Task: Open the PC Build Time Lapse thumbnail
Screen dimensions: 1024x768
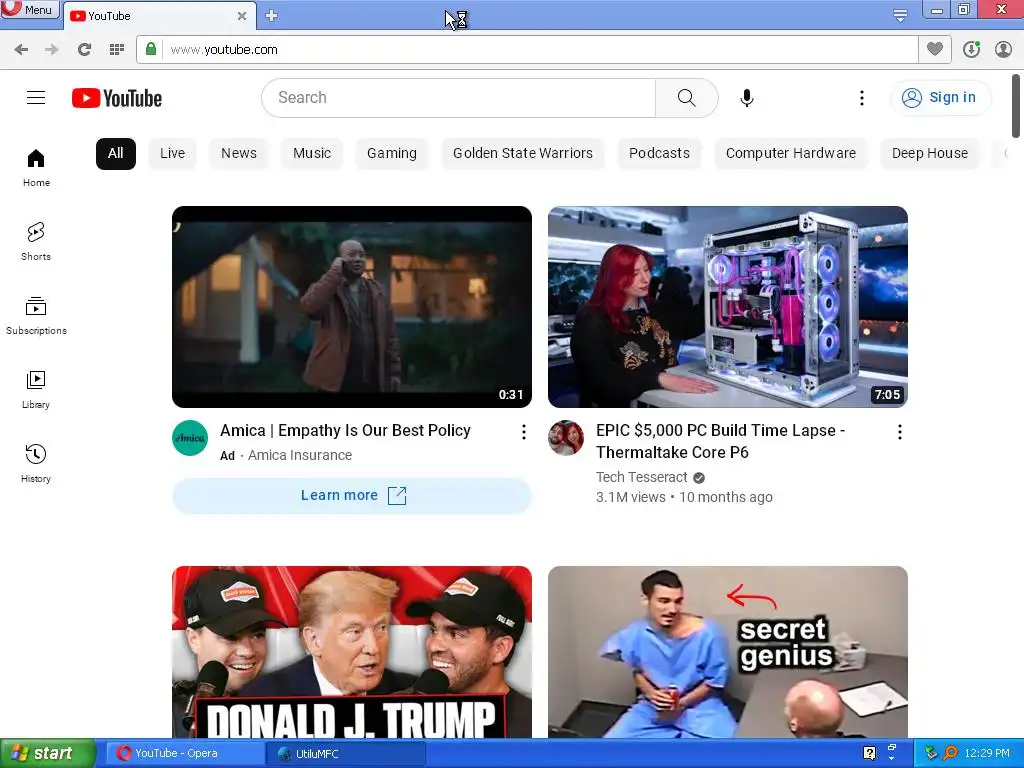Action: pos(728,307)
